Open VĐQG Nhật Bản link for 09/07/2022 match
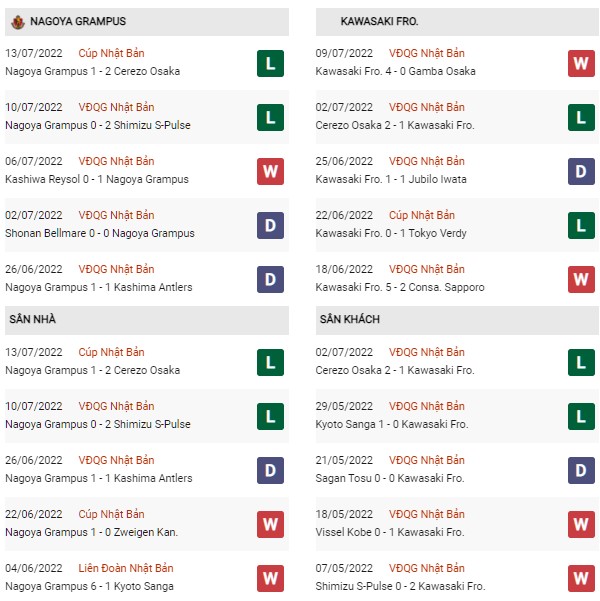Viewport: 600px width, 601px height. coord(427,53)
